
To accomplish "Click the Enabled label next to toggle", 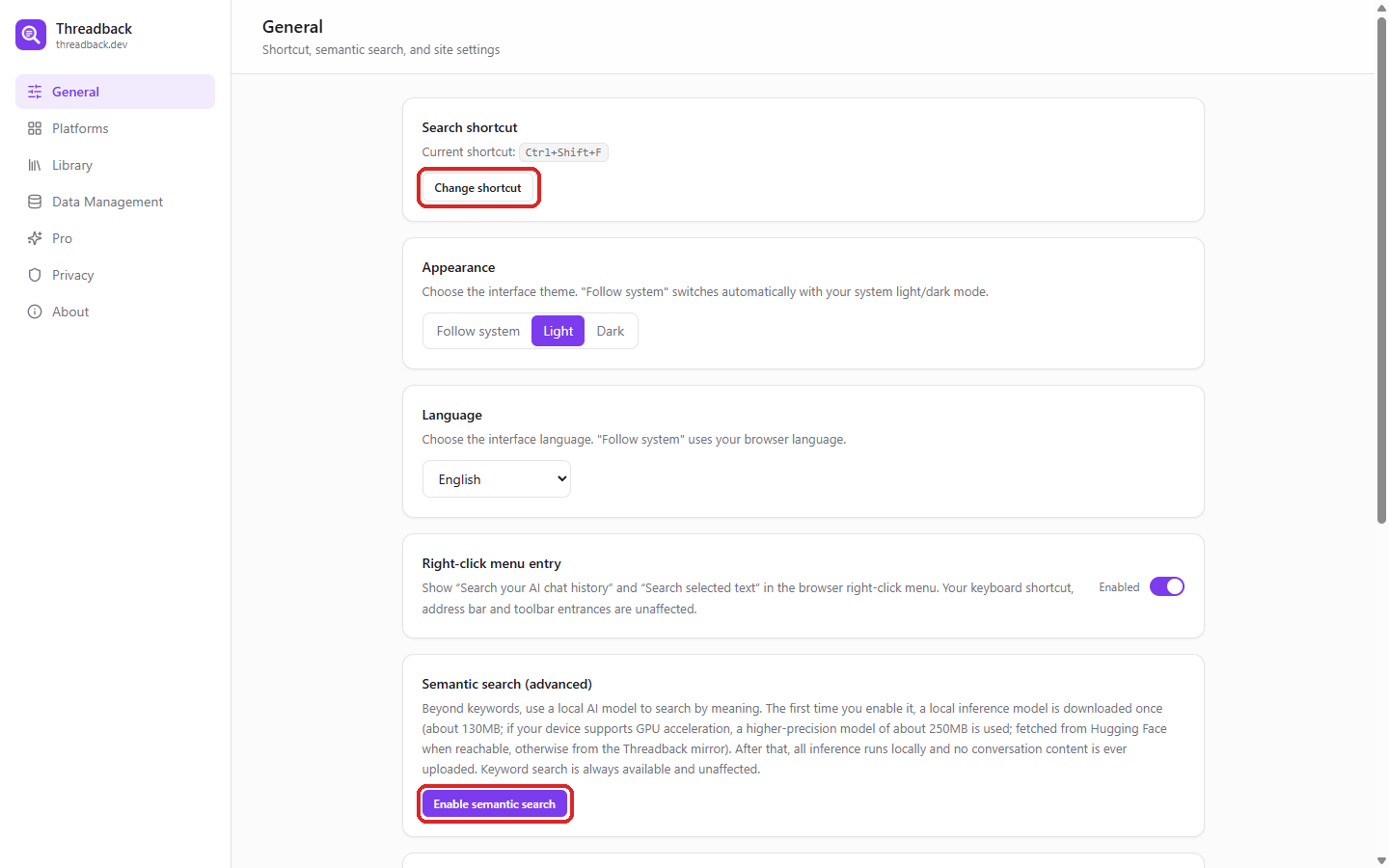I will [1119, 587].
